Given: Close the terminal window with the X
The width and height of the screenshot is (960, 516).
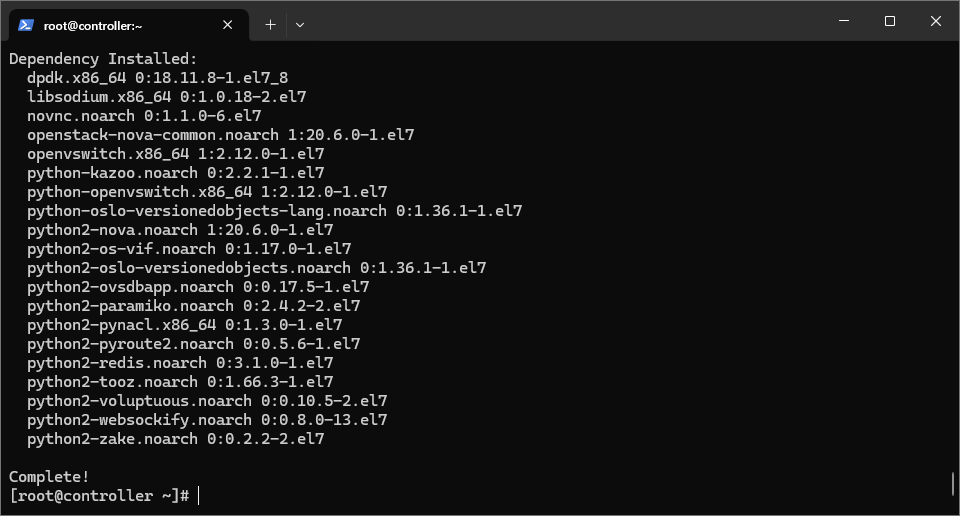Looking at the screenshot, I should point(936,21).
